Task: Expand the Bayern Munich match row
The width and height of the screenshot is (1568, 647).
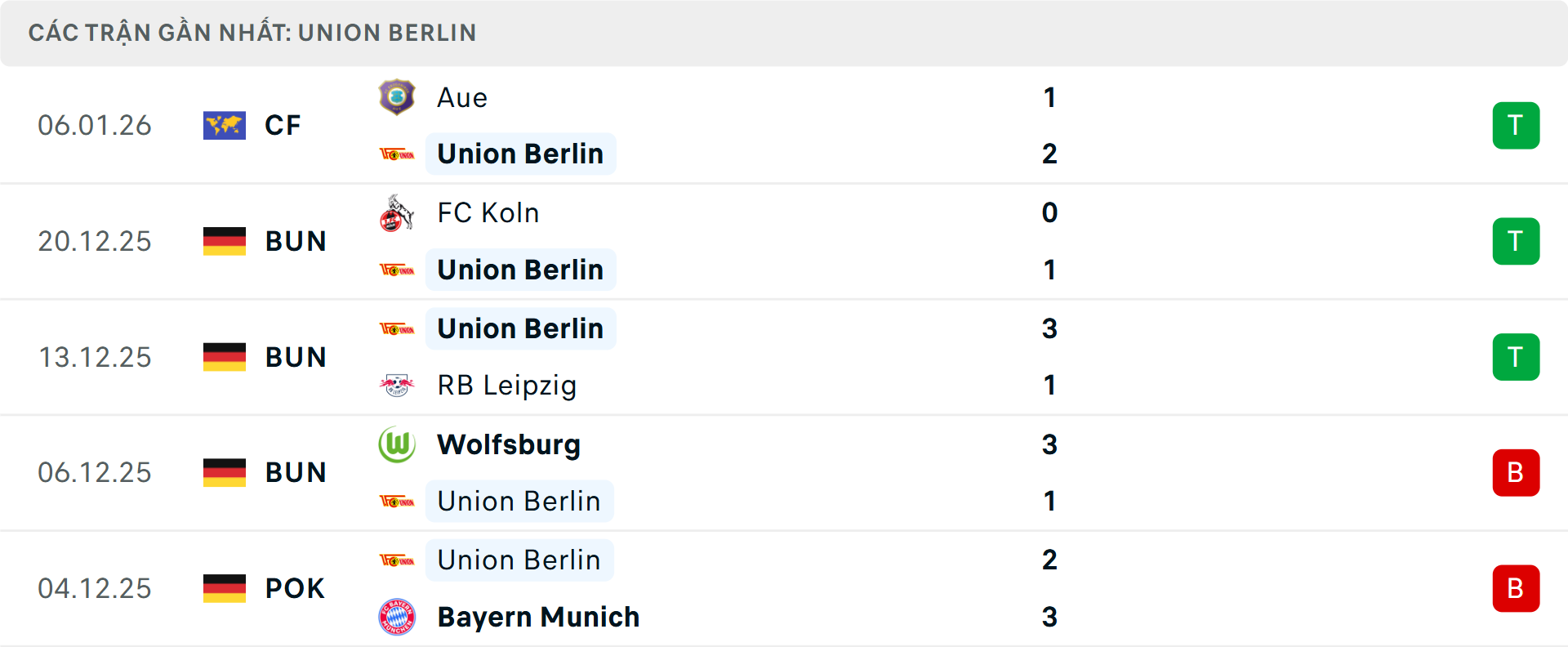Action: tap(784, 588)
